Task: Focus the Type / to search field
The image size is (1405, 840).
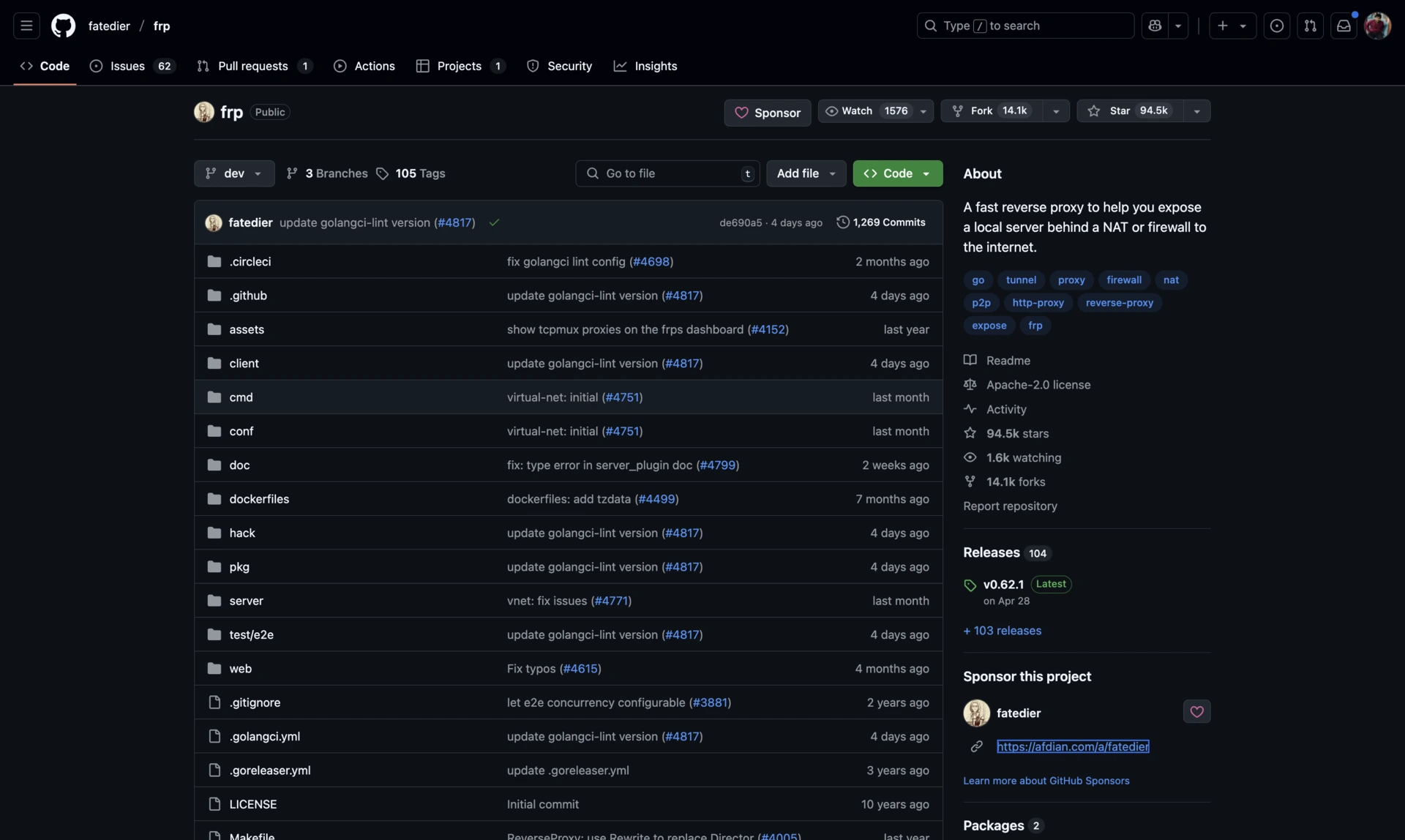Action: [1025, 26]
